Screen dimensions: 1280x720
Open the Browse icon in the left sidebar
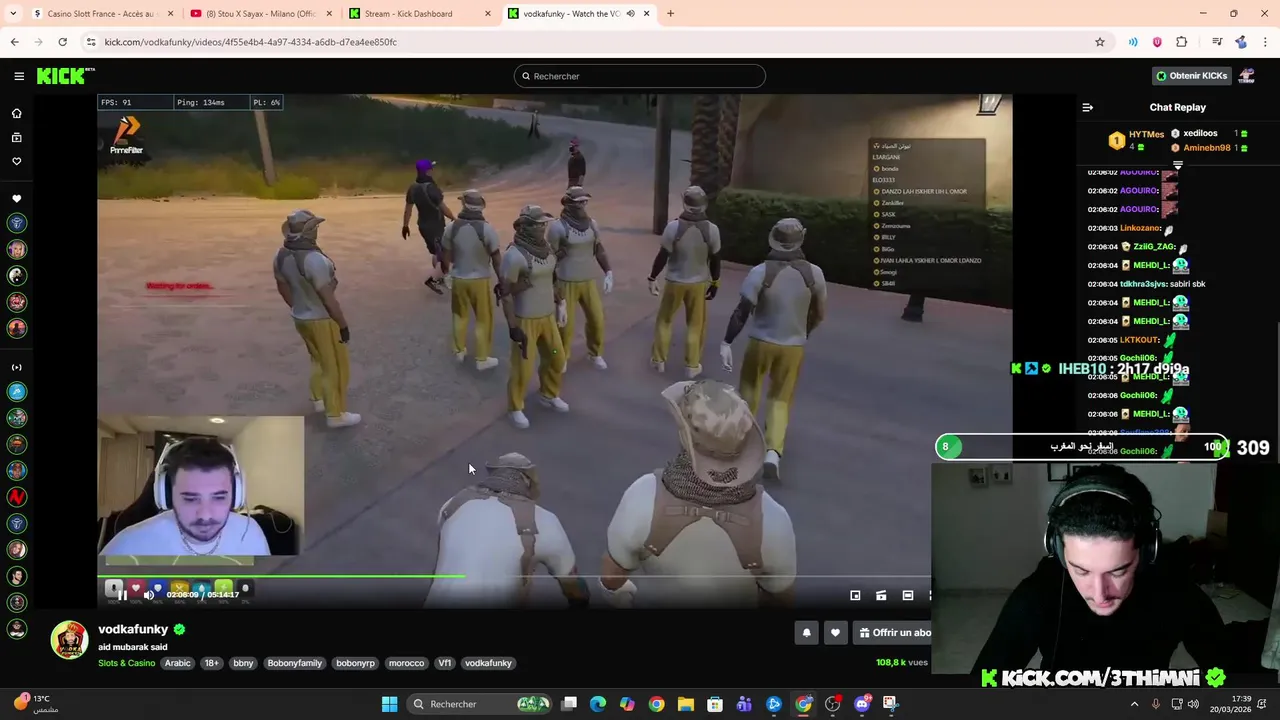16,137
